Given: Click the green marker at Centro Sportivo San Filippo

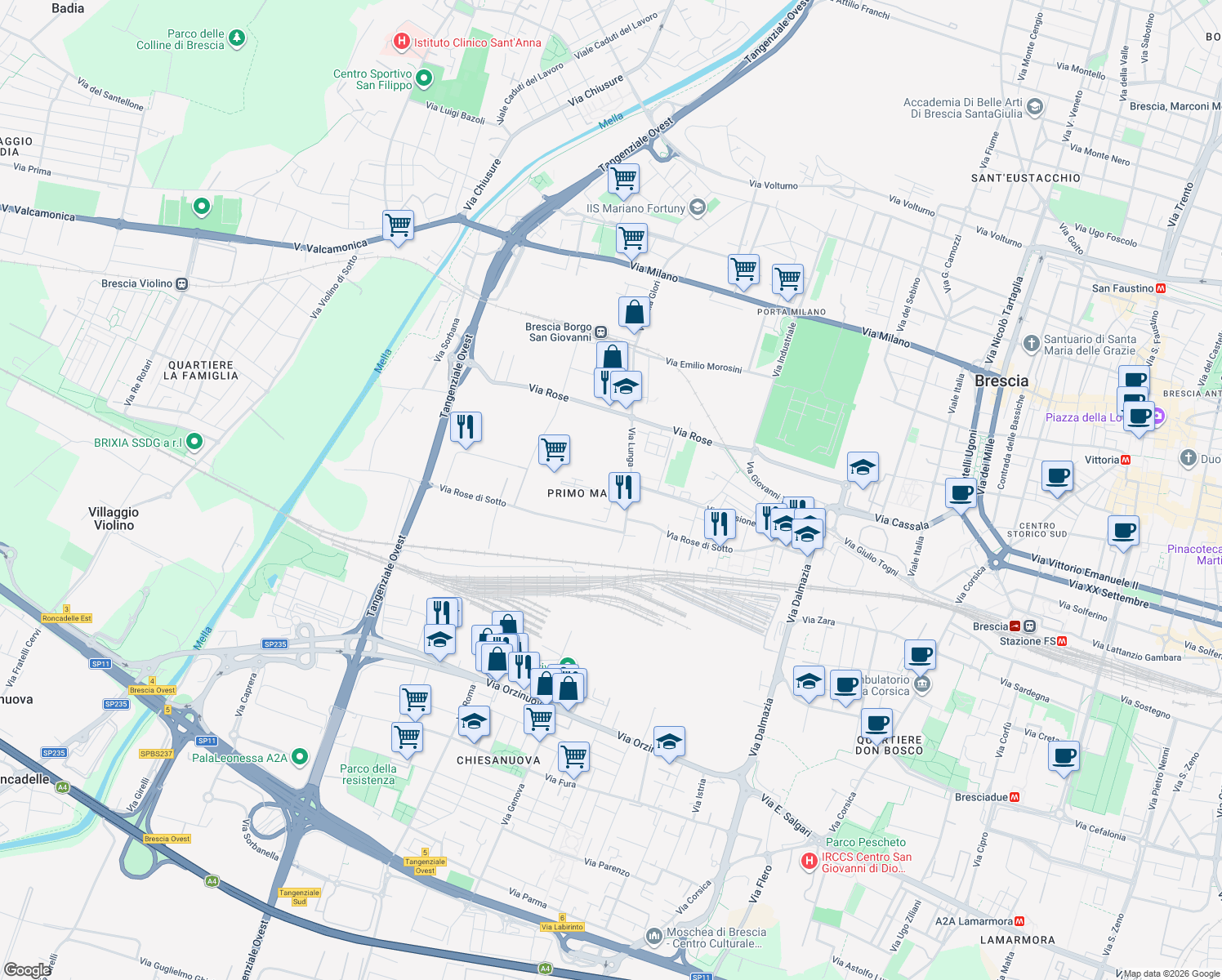Looking at the screenshot, I should click(x=423, y=78).
